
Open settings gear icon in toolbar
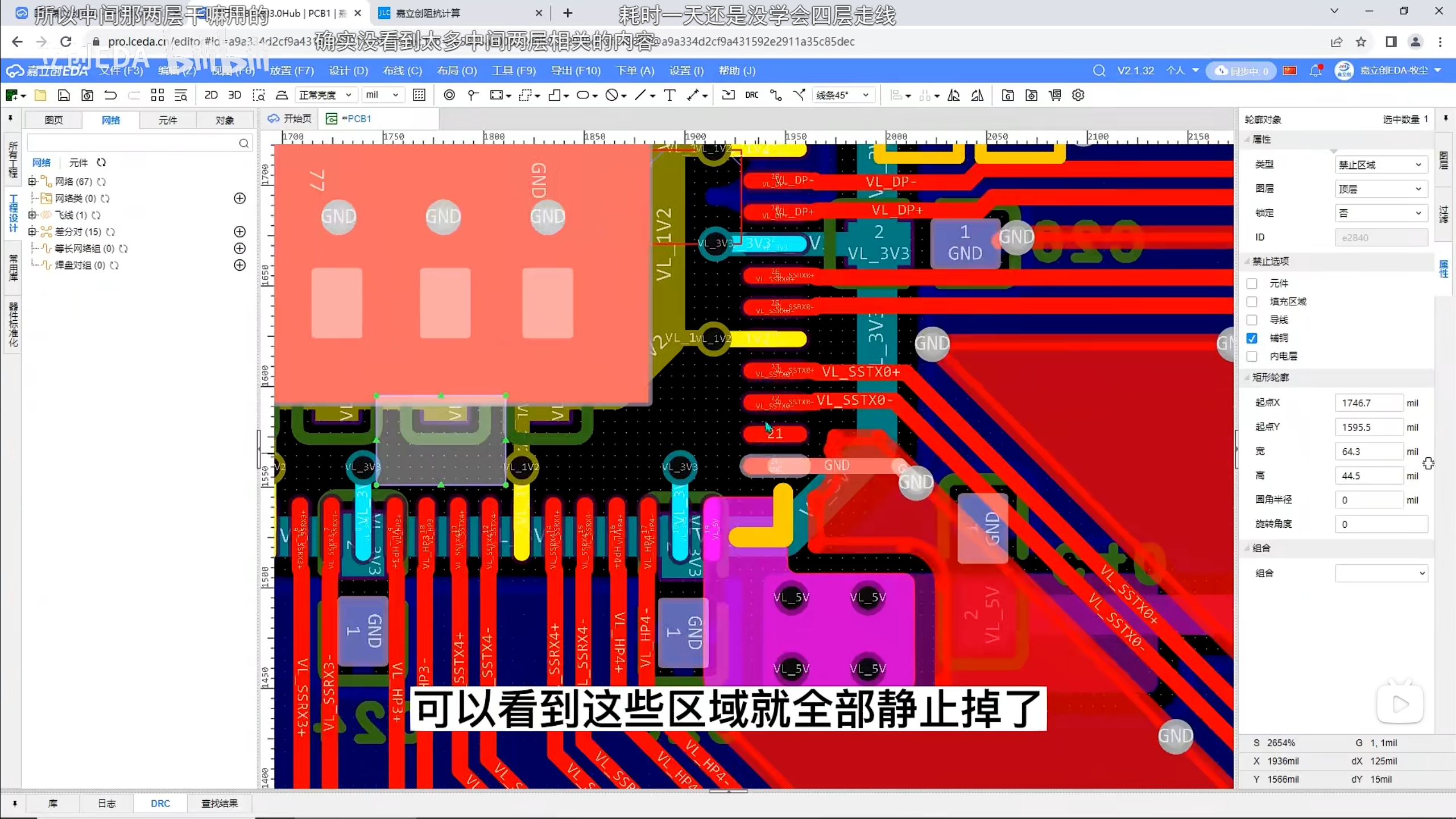click(x=1078, y=95)
